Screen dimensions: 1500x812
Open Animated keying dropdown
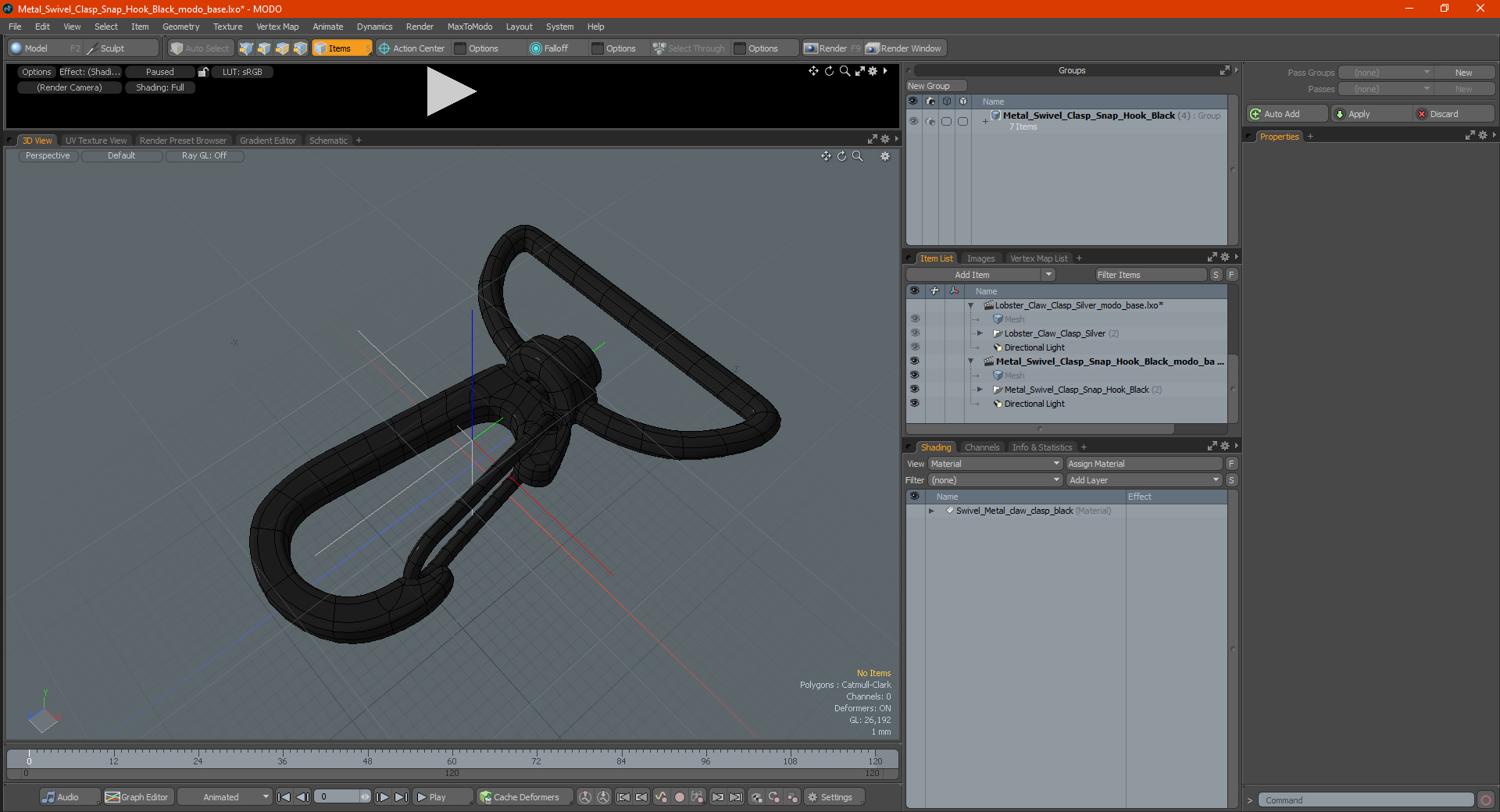(x=224, y=797)
